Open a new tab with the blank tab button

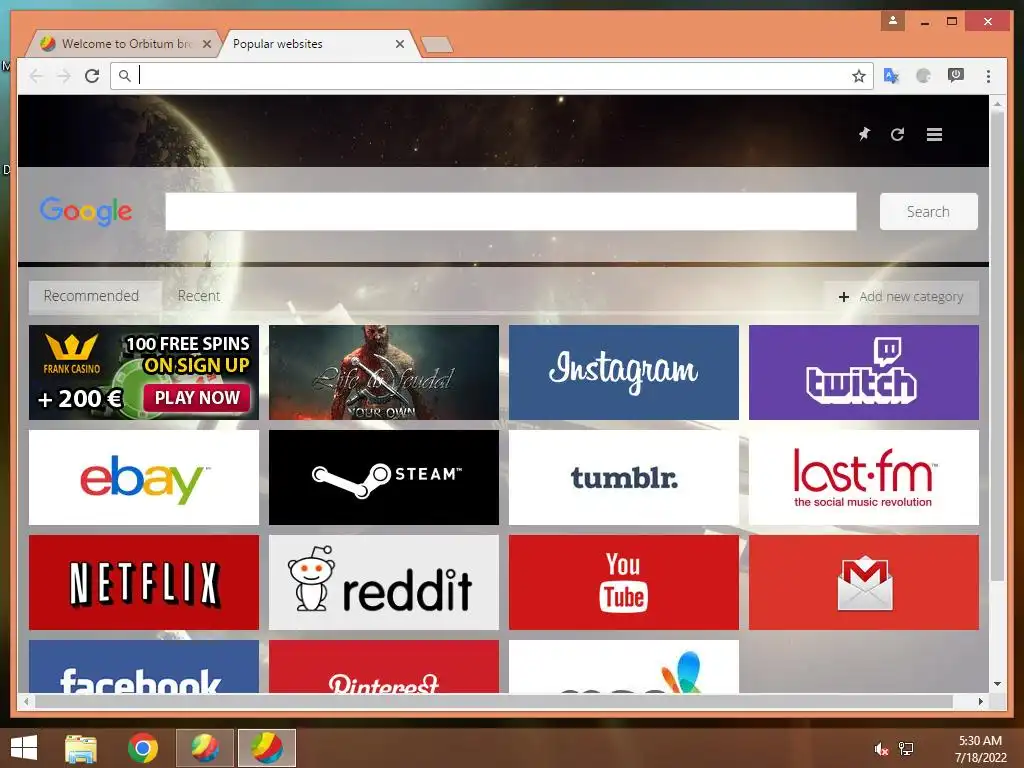tap(437, 44)
